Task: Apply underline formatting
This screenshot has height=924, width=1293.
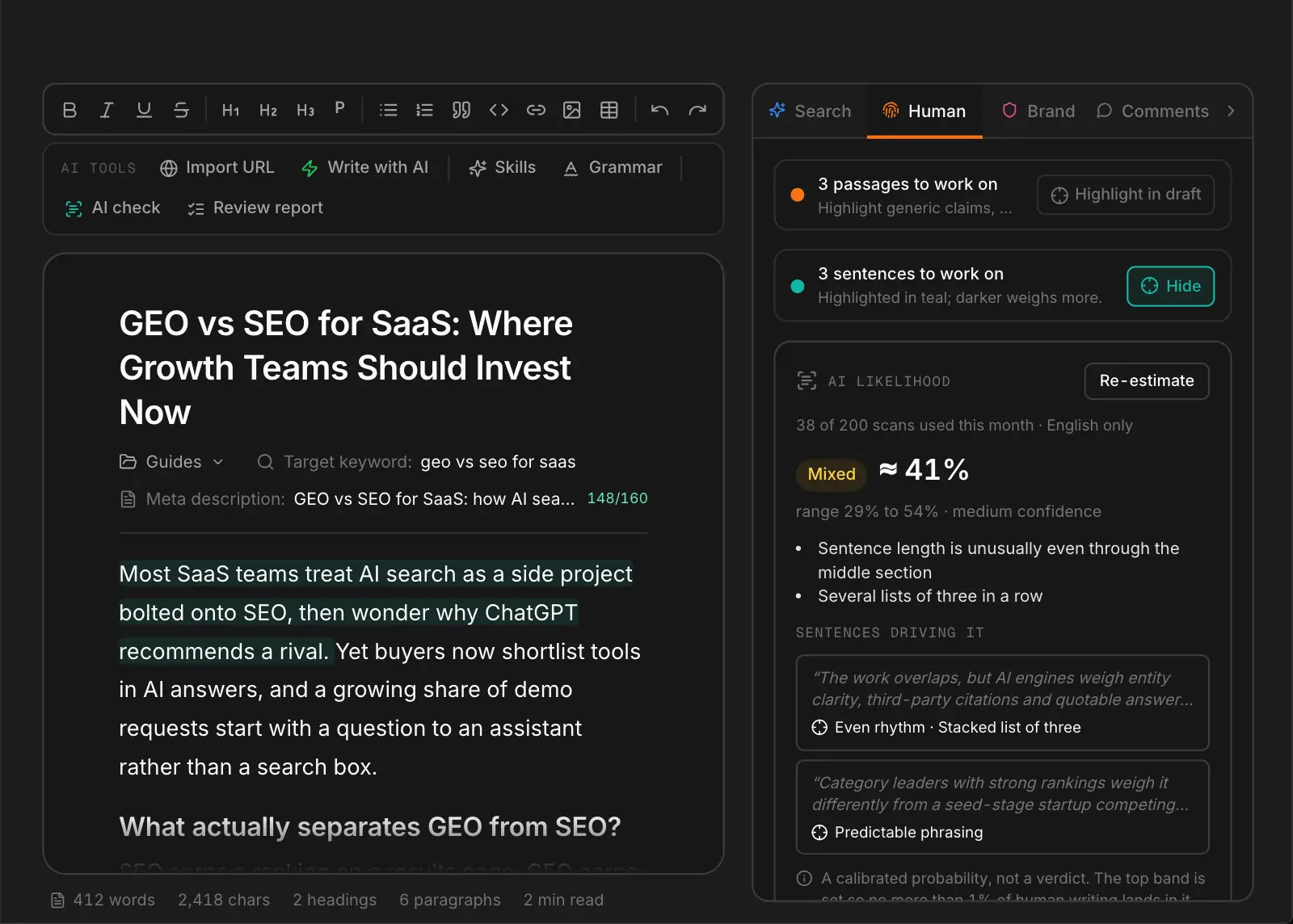Action: pos(144,110)
